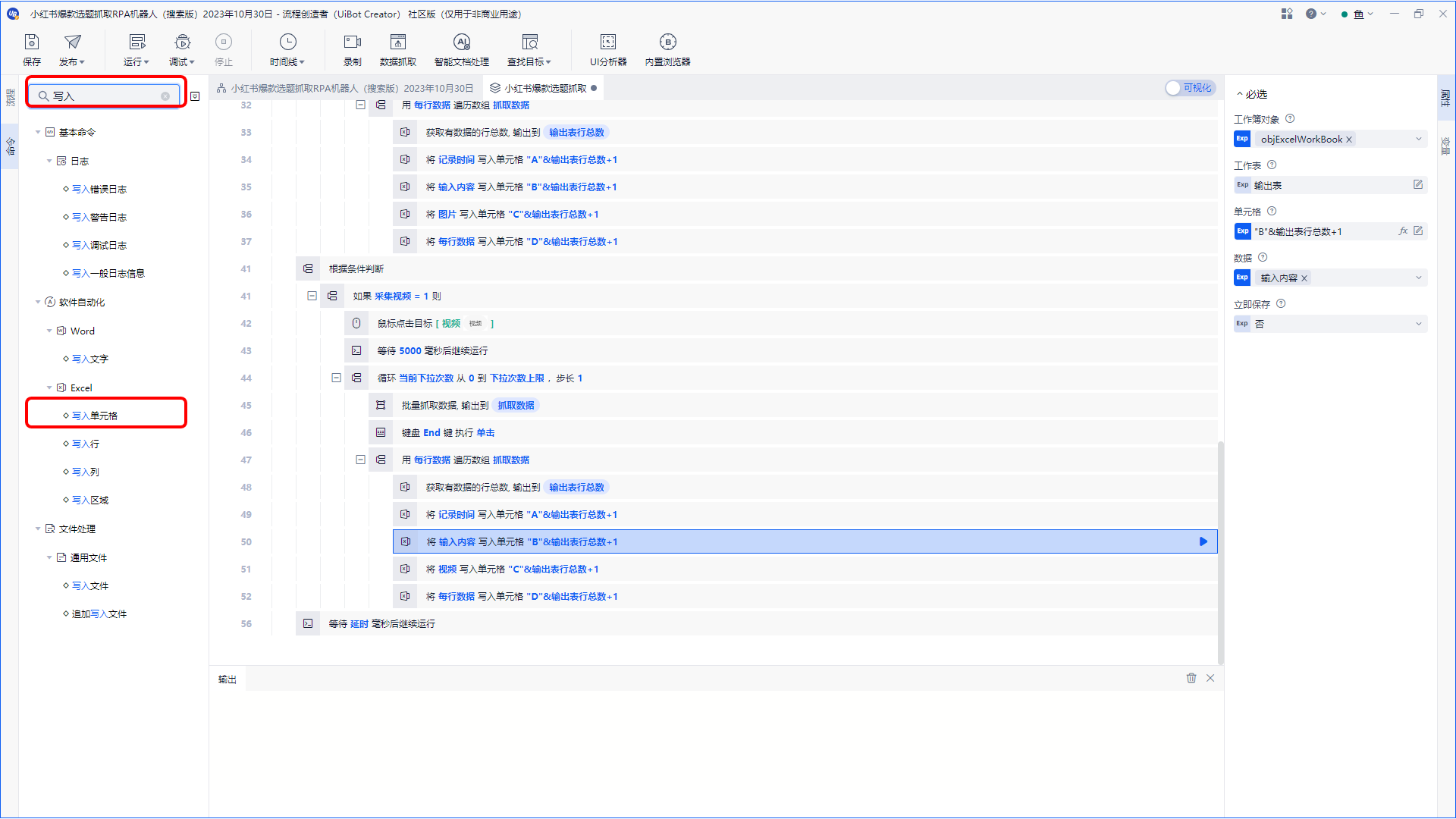Collapse the Word tree node
The width and height of the screenshot is (1456, 819).
coord(49,331)
